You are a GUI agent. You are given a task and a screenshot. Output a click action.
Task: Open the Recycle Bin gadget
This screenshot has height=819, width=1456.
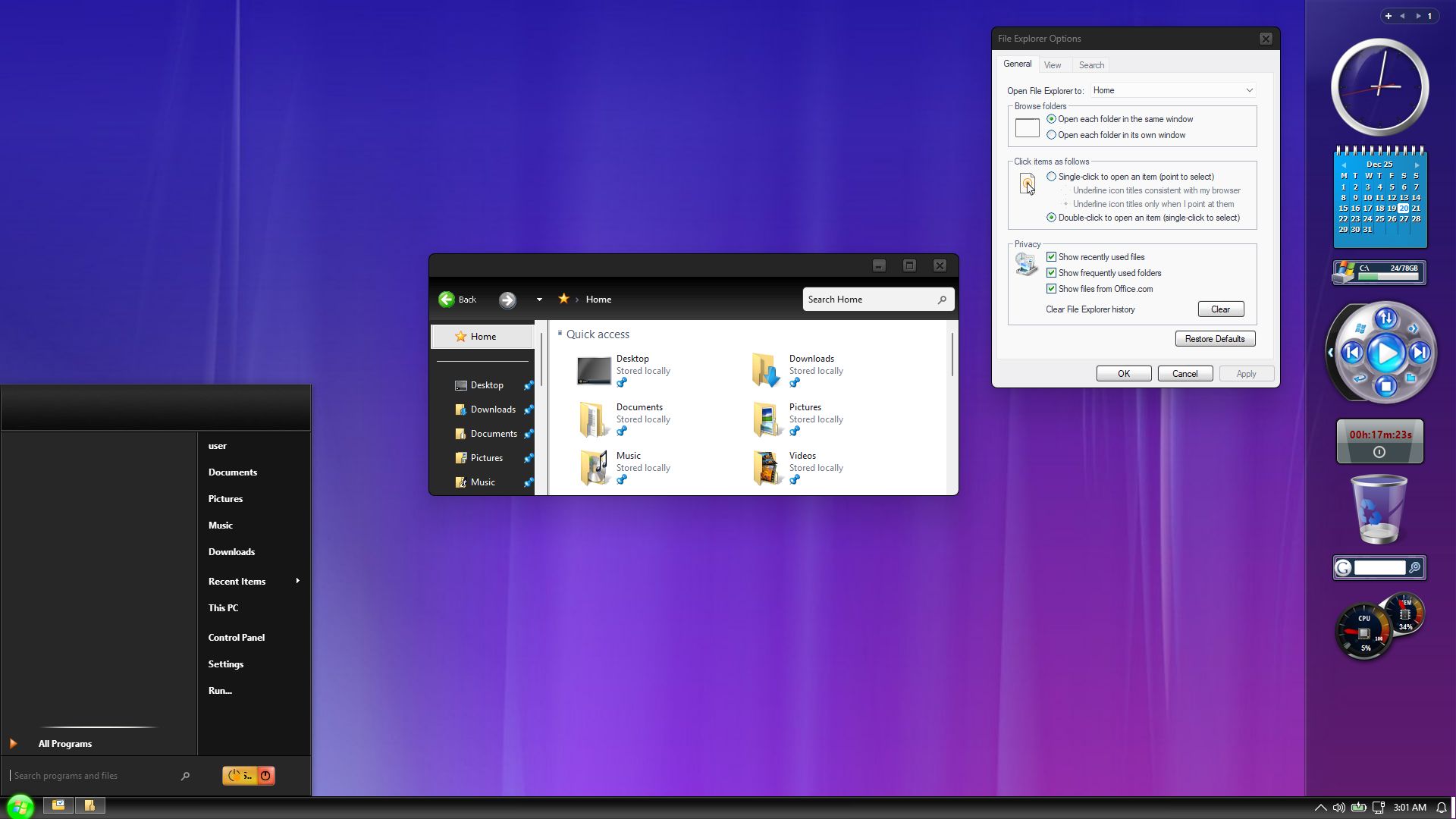click(1379, 510)
